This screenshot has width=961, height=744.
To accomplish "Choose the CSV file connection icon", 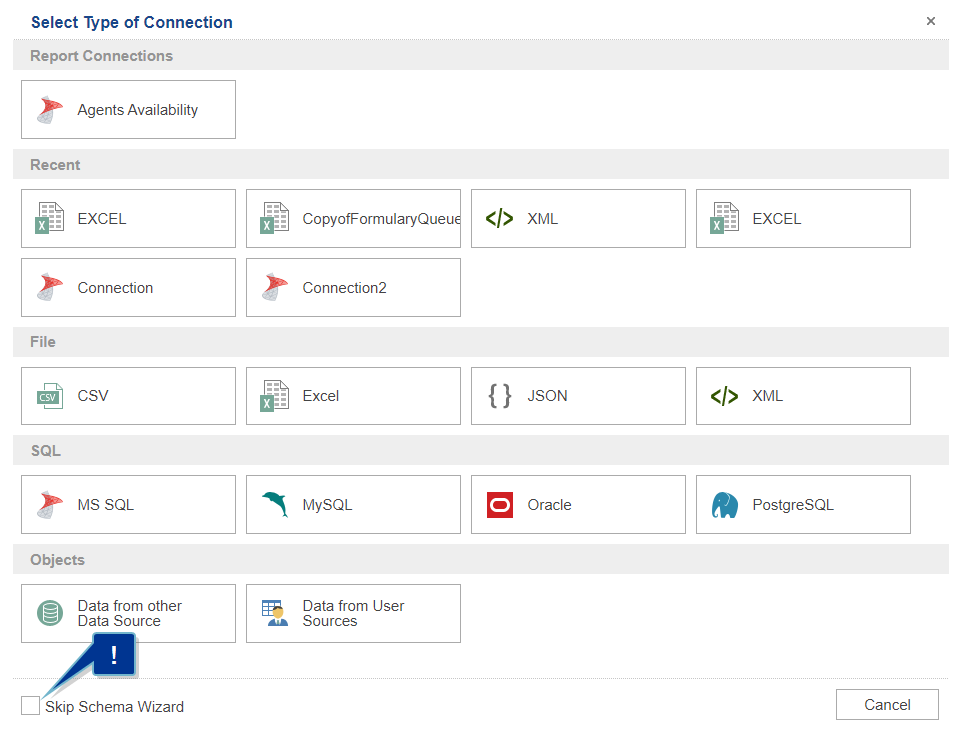I will [x=50, y=396].
